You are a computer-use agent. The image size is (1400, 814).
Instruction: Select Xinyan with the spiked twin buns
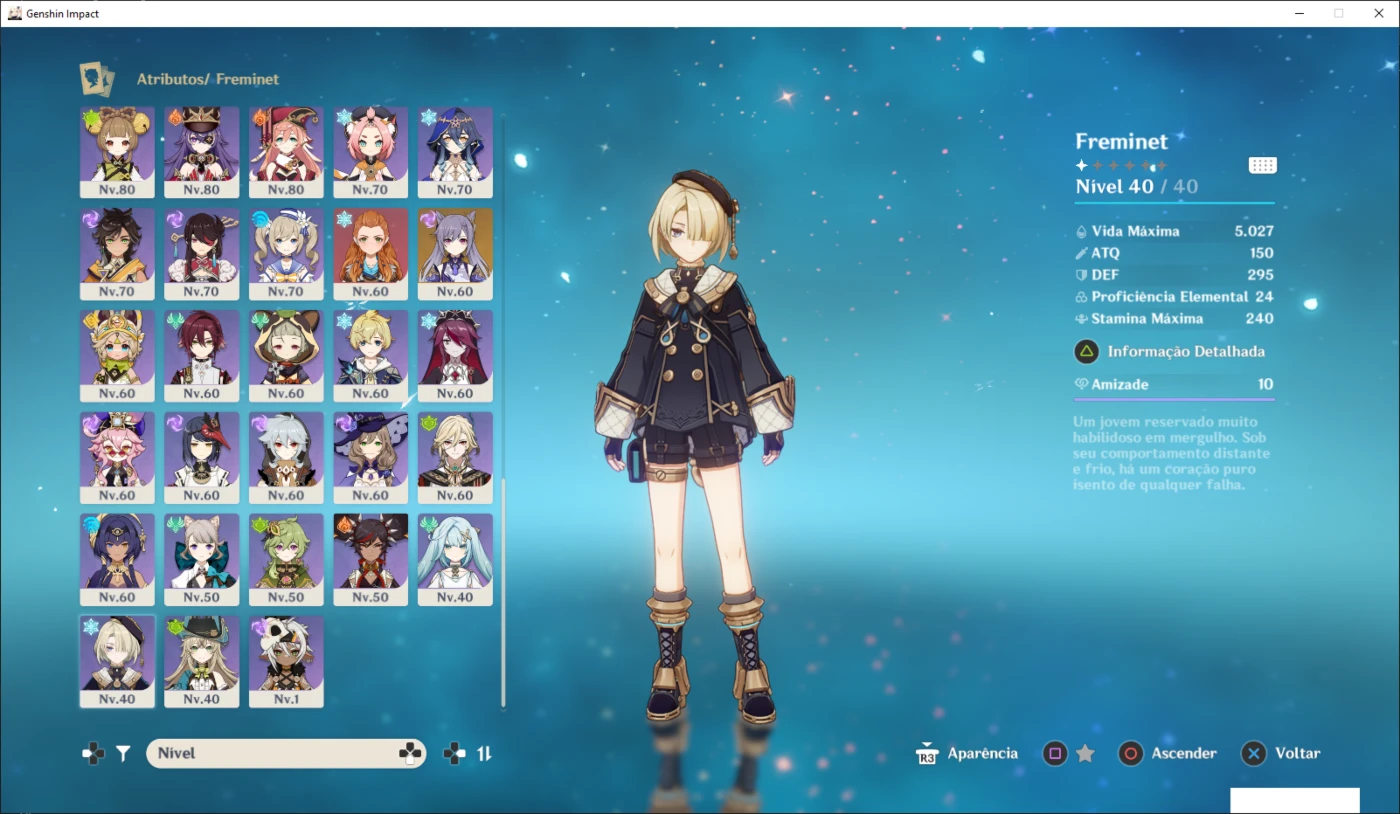click(370, 560)
